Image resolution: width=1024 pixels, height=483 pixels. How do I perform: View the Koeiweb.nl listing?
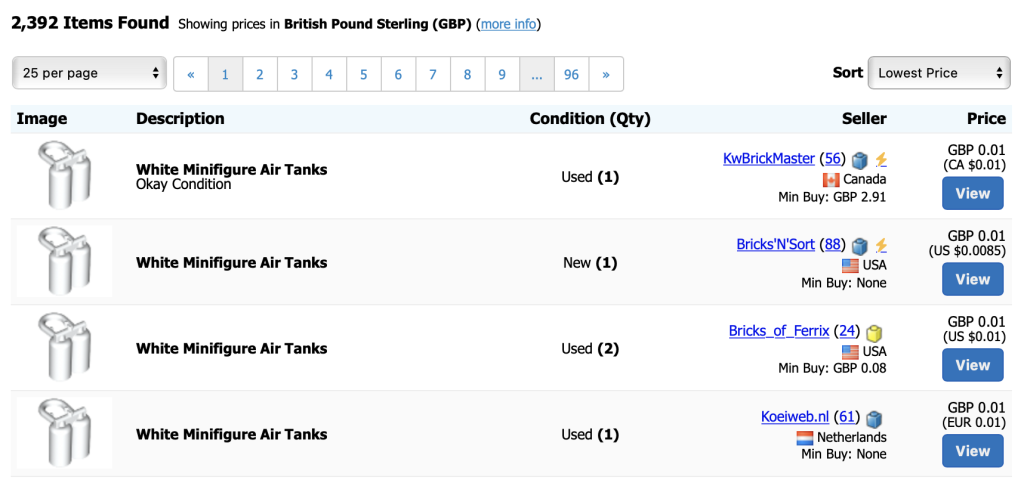point(972,451)
